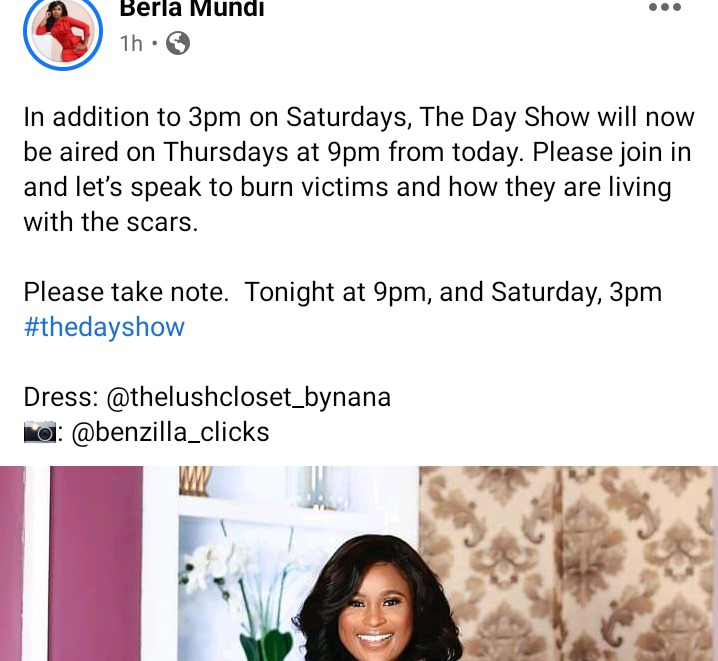718x661 pixels.
Task: Tap the 'Please take note' sentence
Action: [126, 292]
